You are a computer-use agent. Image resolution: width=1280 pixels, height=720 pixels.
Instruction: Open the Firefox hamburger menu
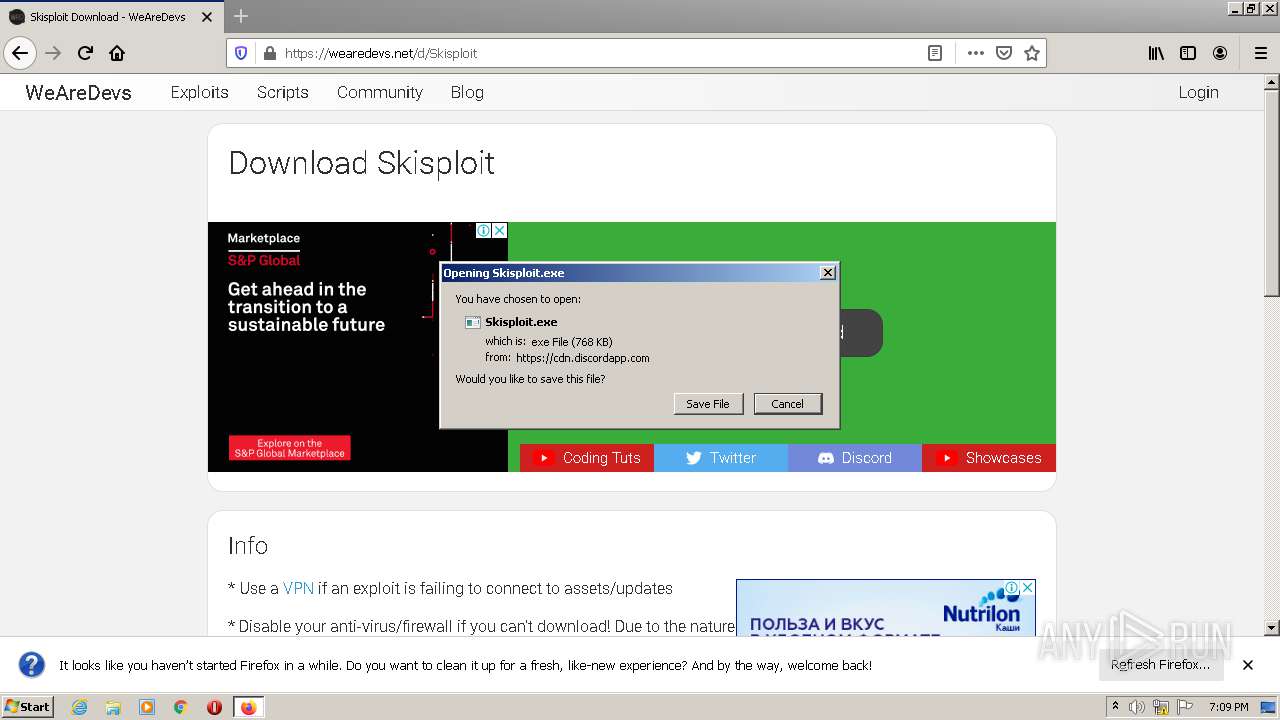(1260, 53)
